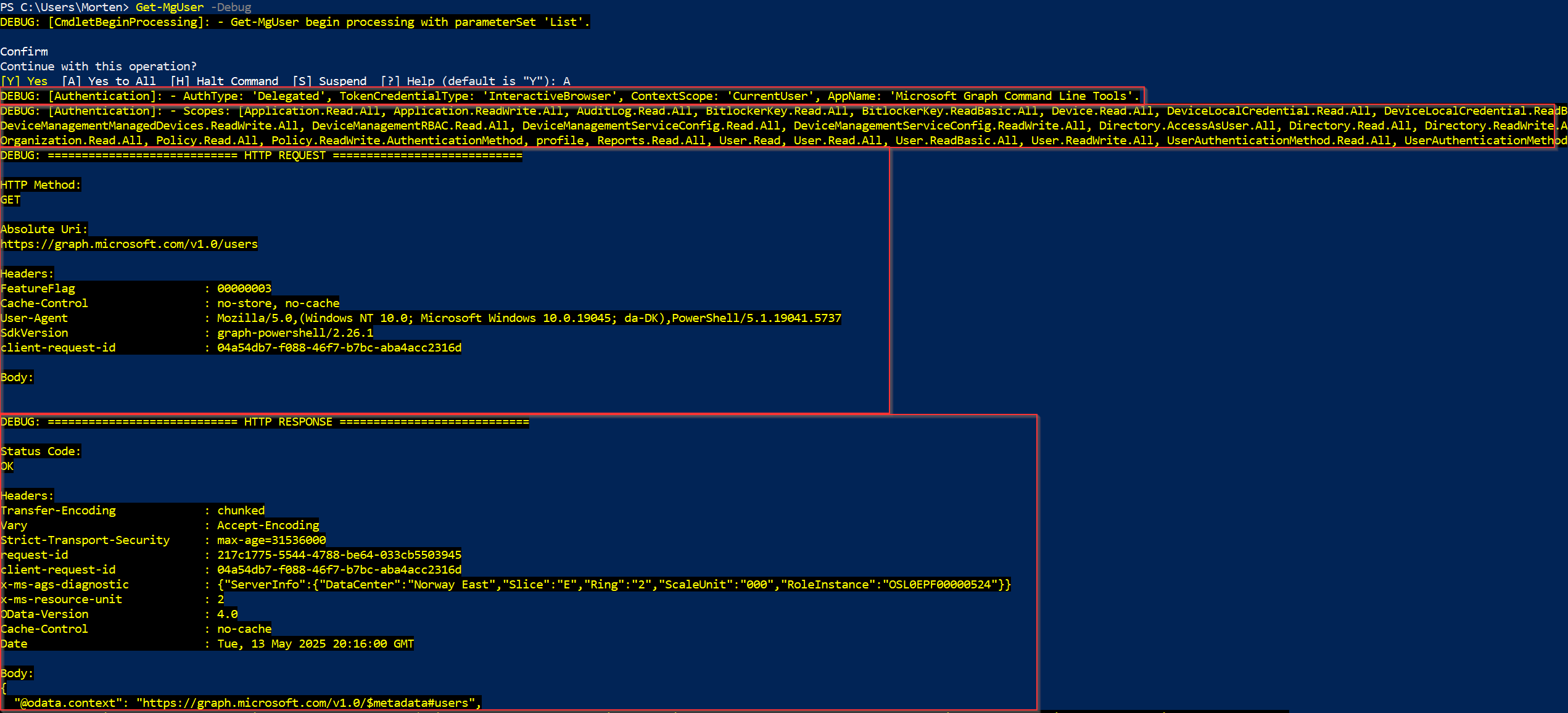Click SdkVersion 'graph-powershell/2.26.1'
This screenshot has width=1568, height=713.
[295, 333]
